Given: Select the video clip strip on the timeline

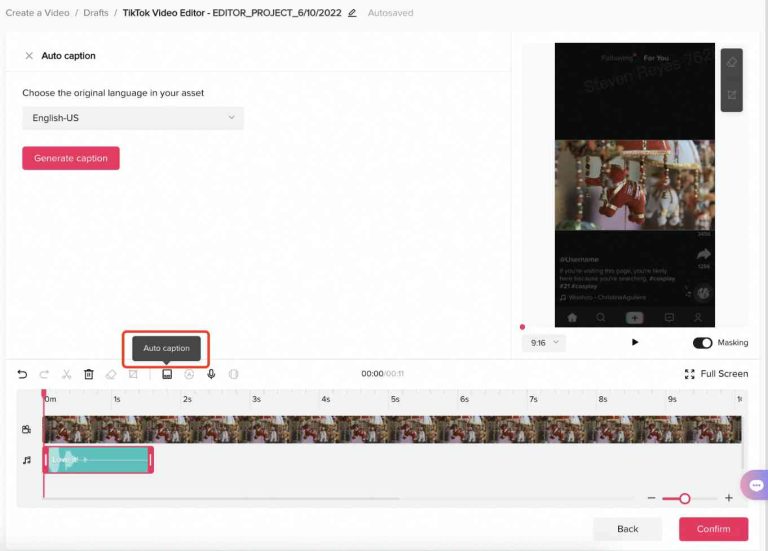Looking at the screenshot, I should (392, 430).
